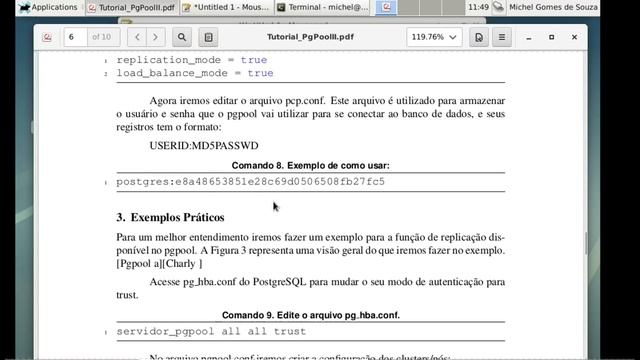Open the hamburger view menu
Viewport: 640px width, 360px height.
coord(502,37)
